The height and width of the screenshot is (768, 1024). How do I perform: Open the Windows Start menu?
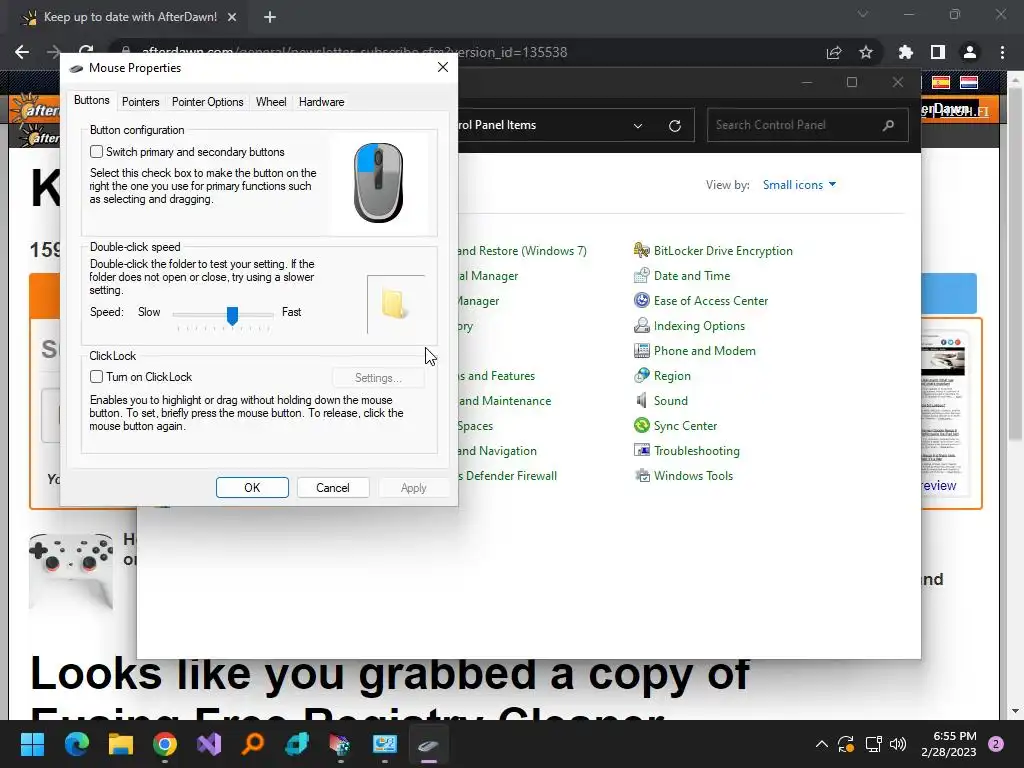coord(32,744)
